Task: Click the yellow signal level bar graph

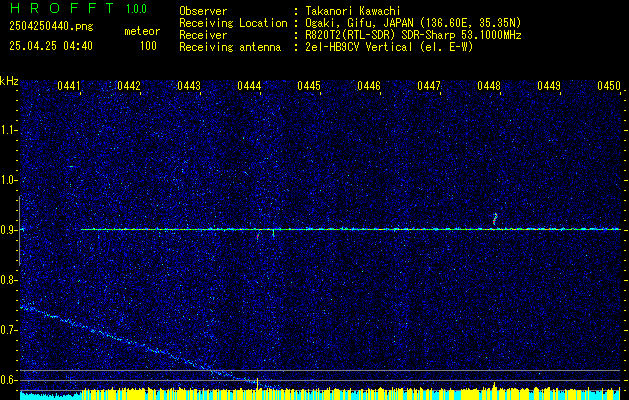Action: coord(351,394)
